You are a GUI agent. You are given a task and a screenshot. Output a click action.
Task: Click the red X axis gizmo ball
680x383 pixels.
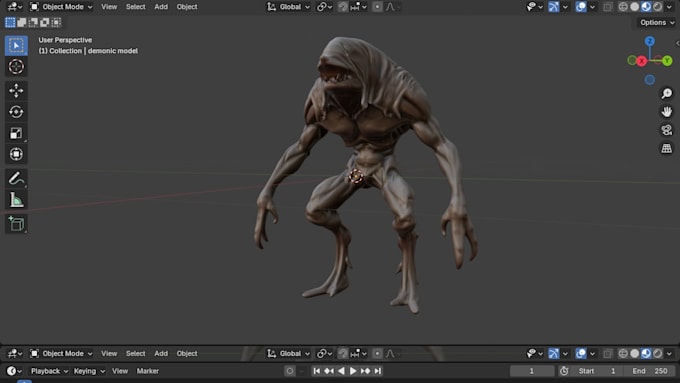pyautogui.click(x=641, y=61)
